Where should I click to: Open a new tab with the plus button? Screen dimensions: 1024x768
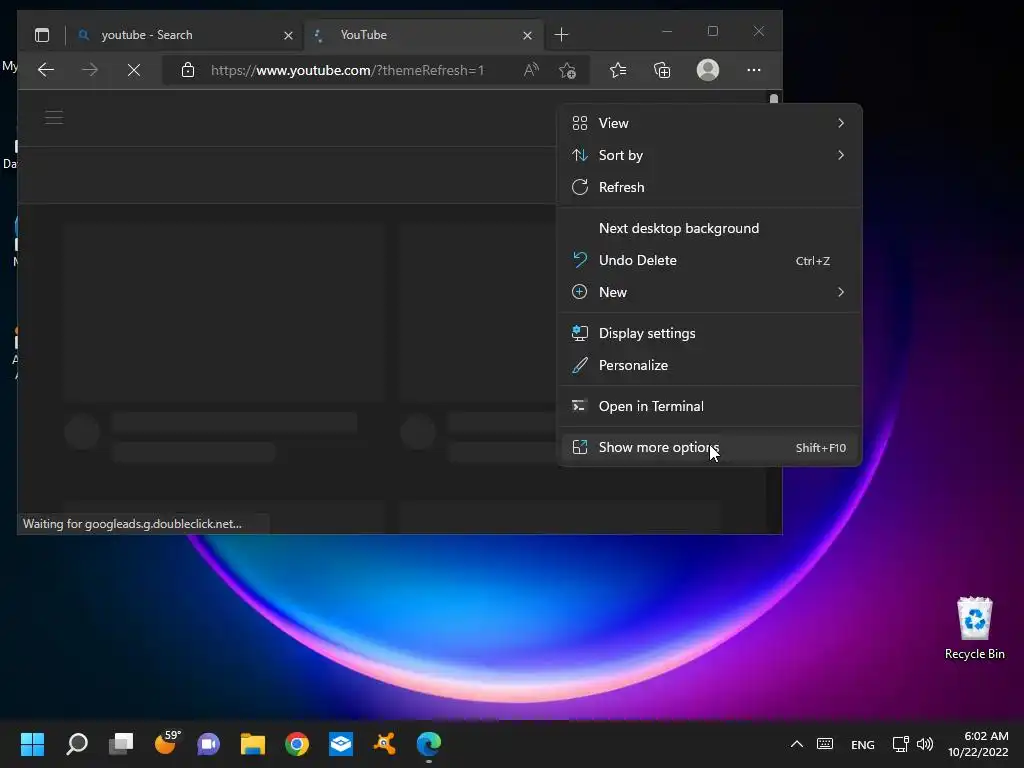pos(561,35)
